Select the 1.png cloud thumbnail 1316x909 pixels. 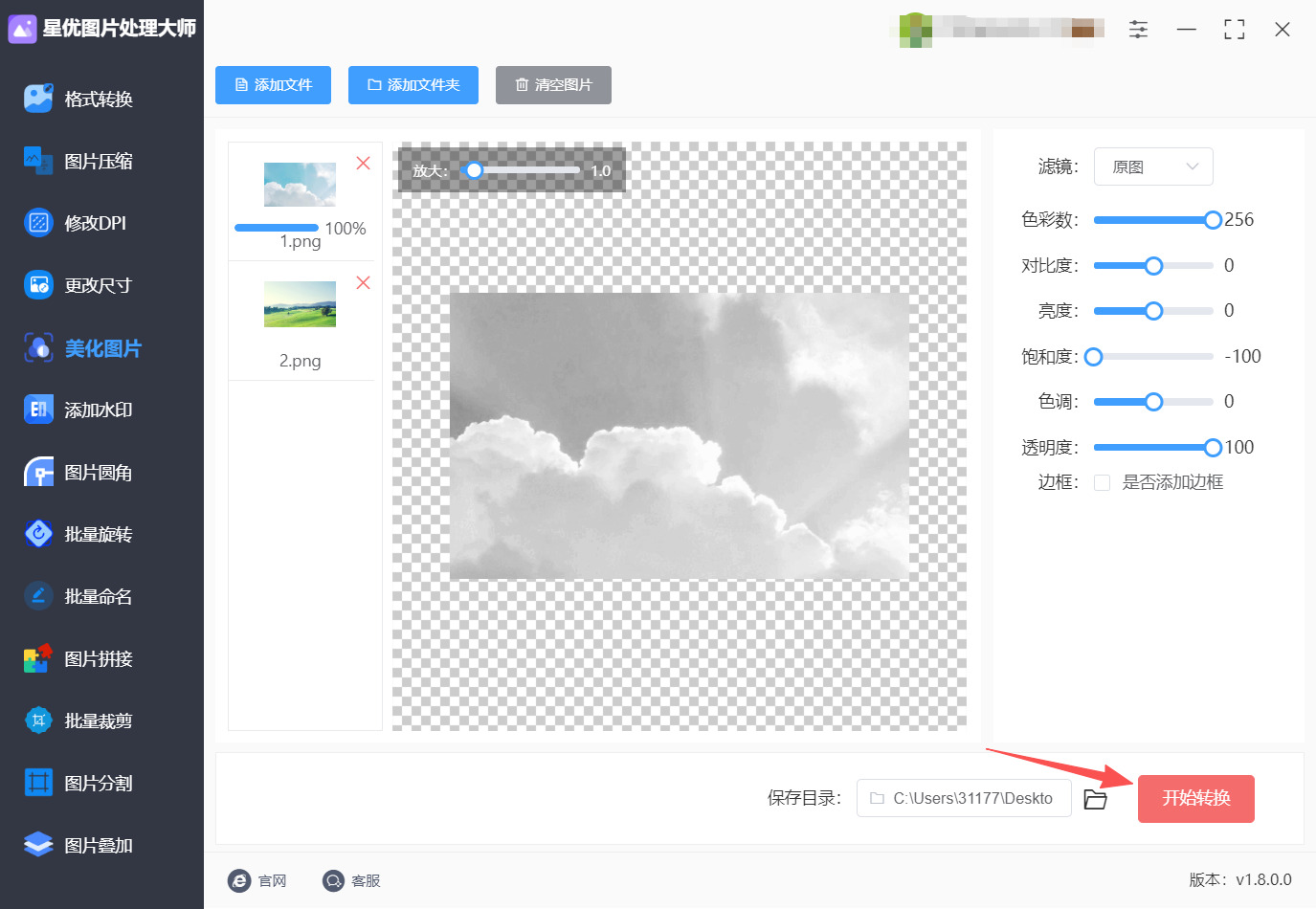pos(300,185)
